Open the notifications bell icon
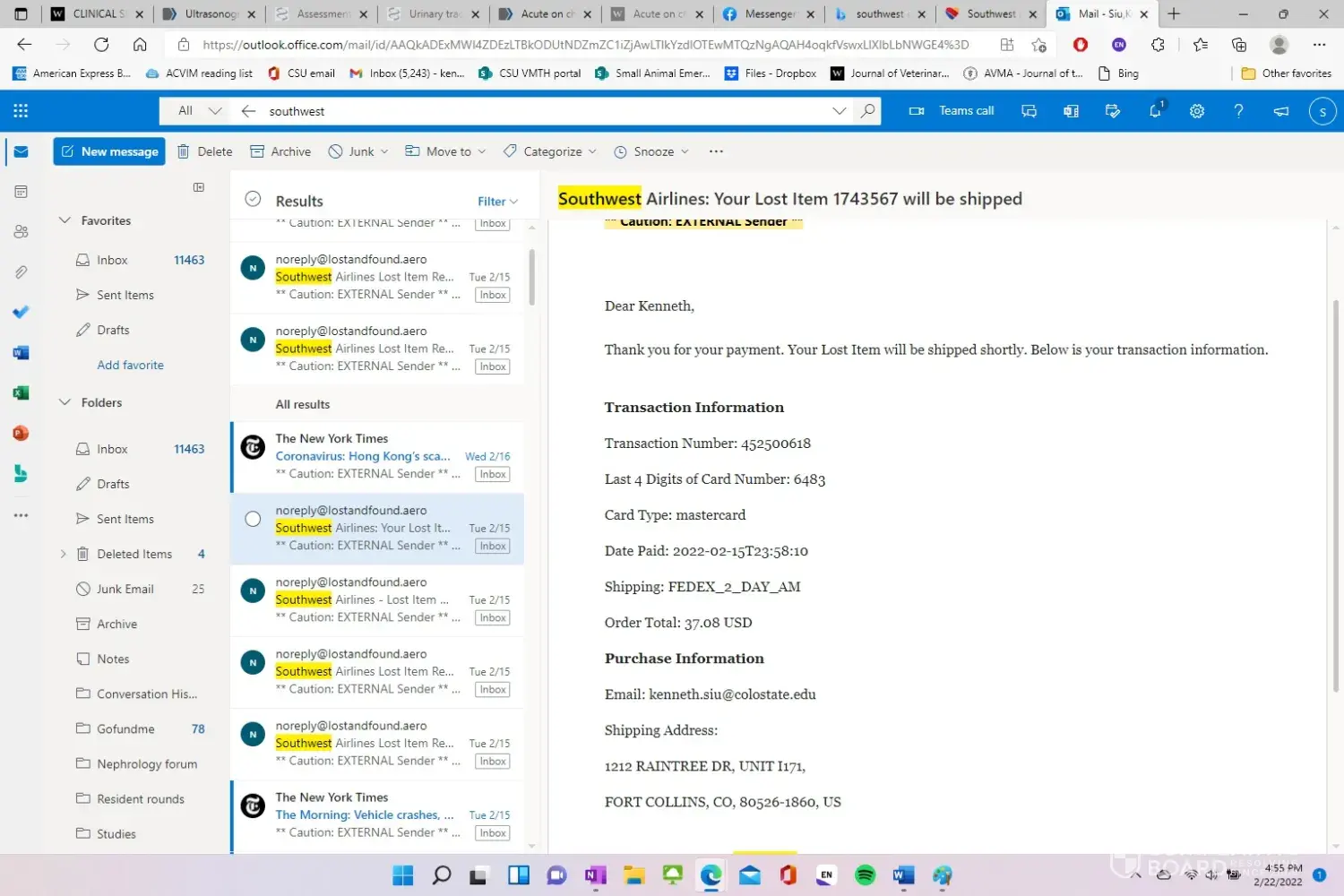The height and width of the screenshot is (896, 1344). point(1155,111)
